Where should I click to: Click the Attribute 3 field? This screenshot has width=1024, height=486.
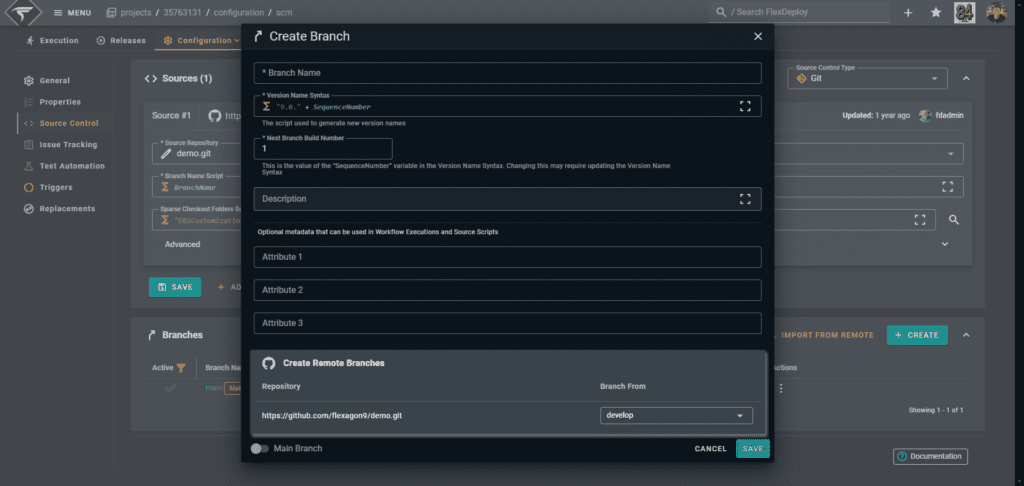507,323
